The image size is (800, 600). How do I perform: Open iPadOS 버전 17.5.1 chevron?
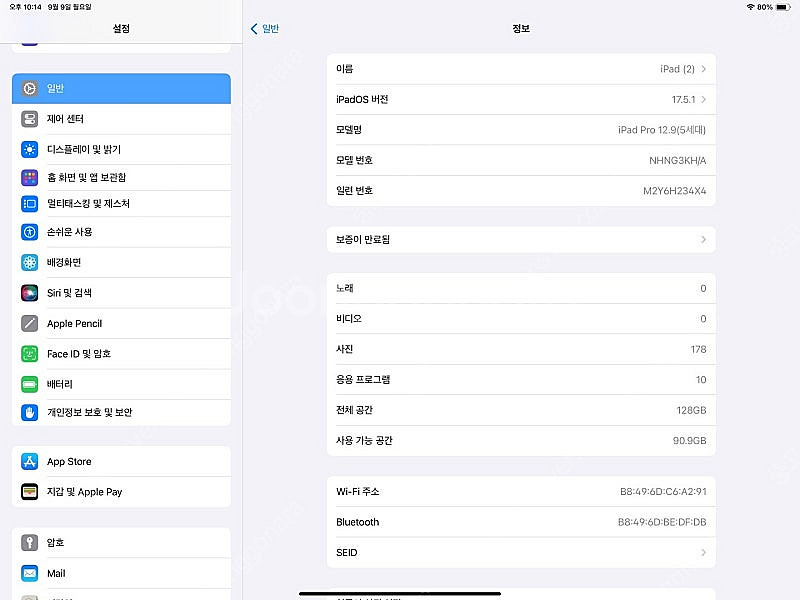pyautogui.click(x=704, y=99)
